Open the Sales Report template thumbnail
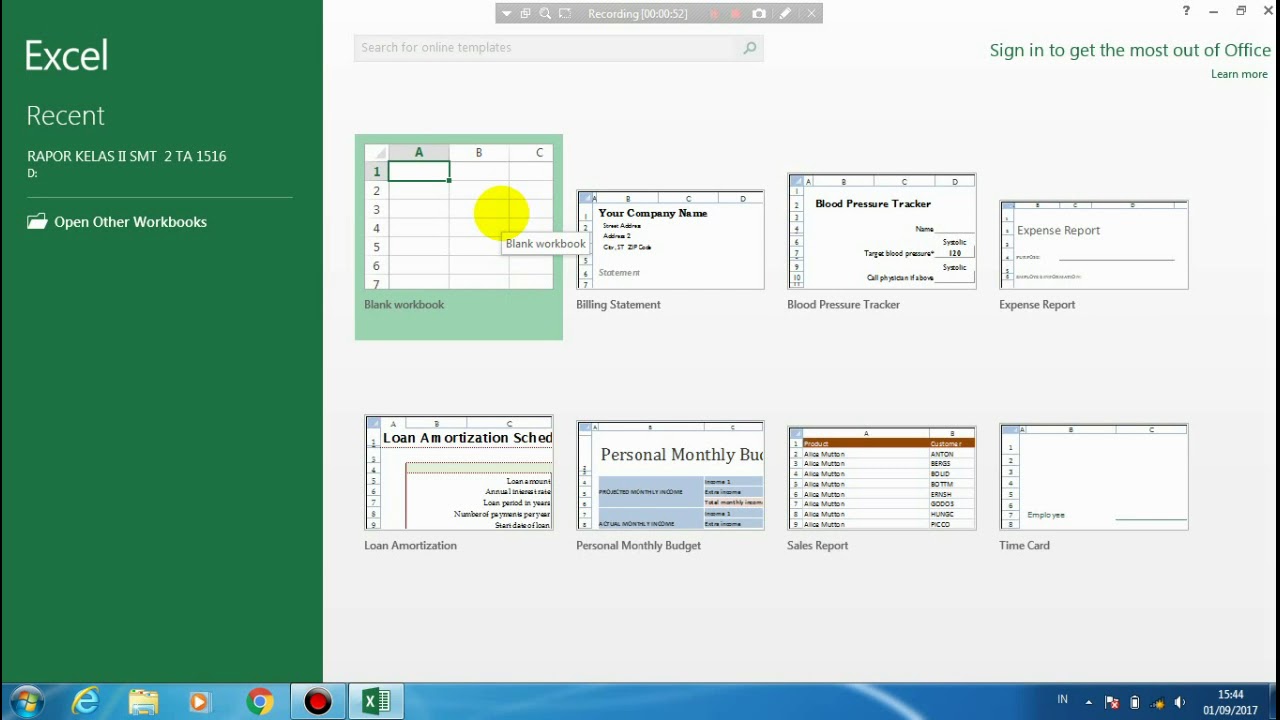 pos(881,478)
